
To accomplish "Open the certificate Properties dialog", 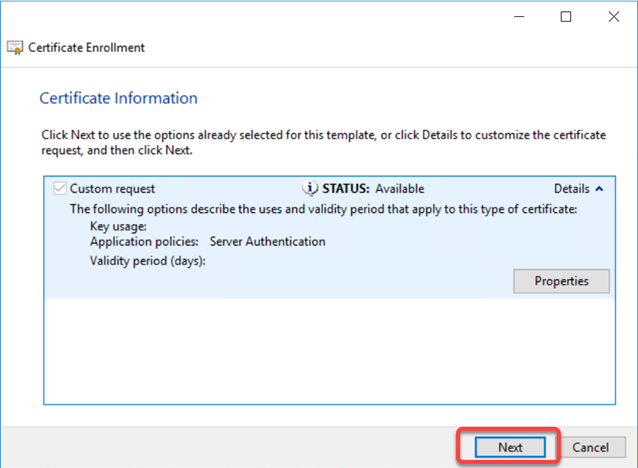I will coord(561,281).
